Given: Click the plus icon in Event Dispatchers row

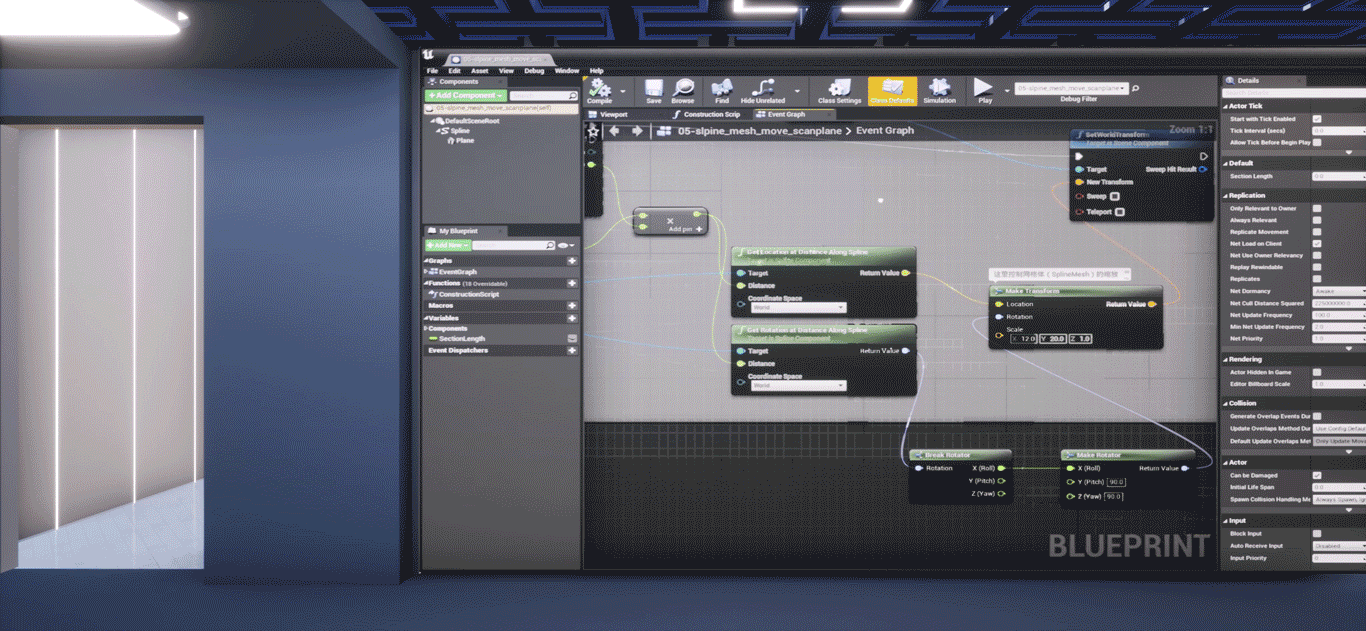Looking at the screenshot, I should pyautogui.click(x=572, y=350).
